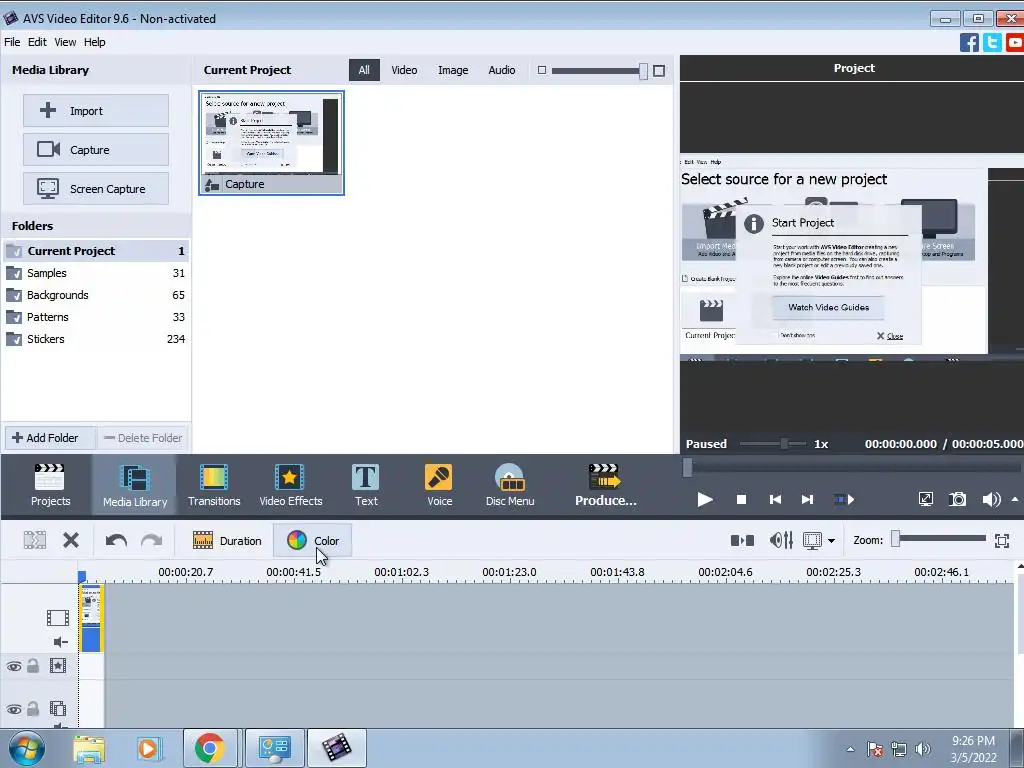Click the Screen Capture button
The width and height of the screenshot is (1024, 768).
[96, 189]
